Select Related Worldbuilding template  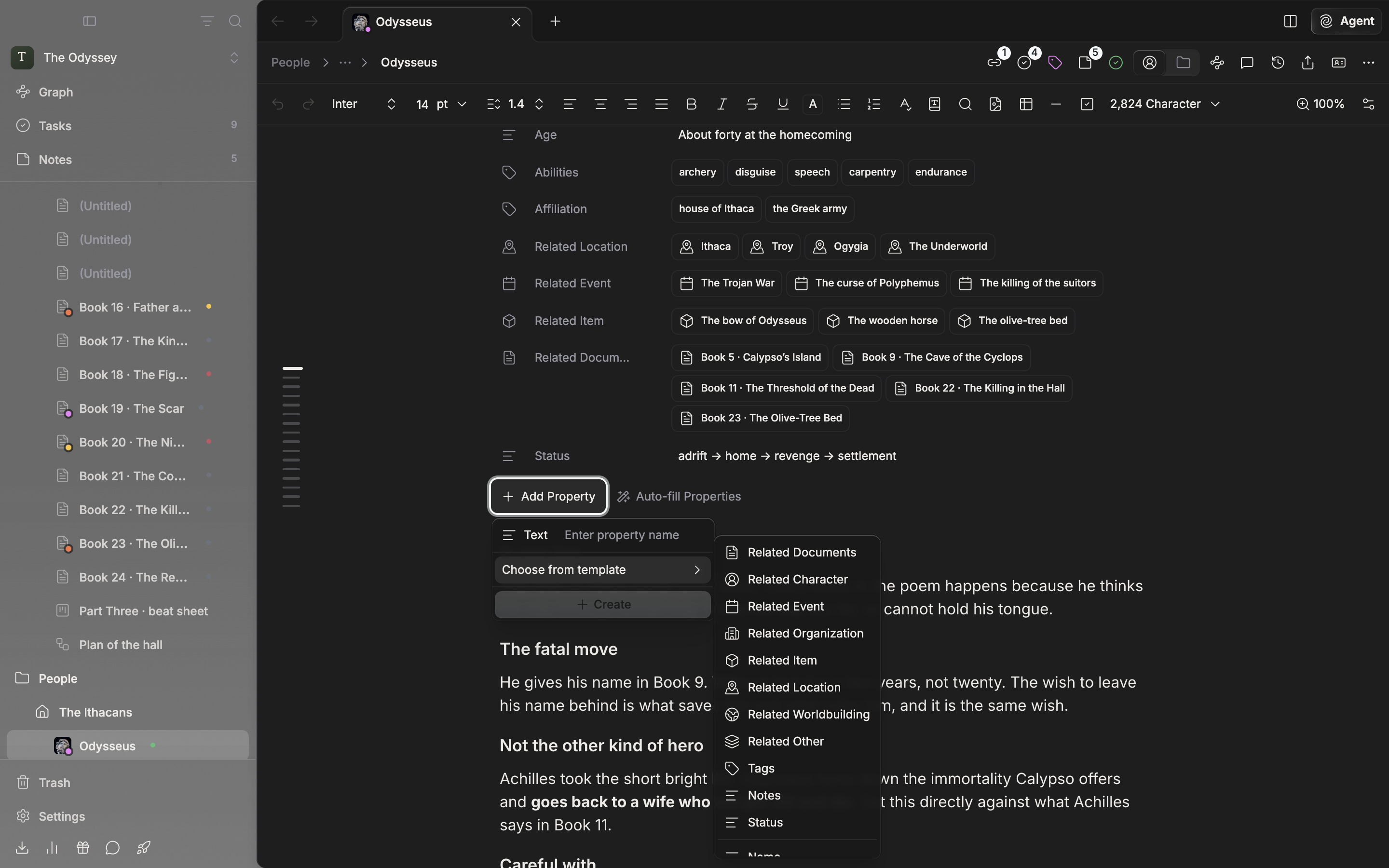[x=797, y=714]
